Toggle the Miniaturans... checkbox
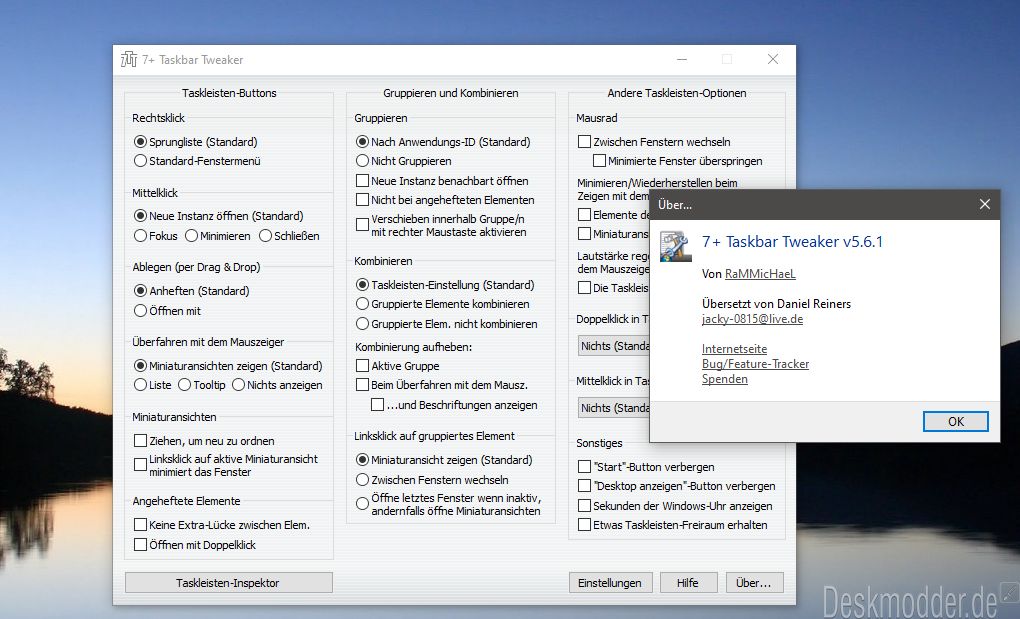Screen dimensions: 1020x619 [584, 233]
